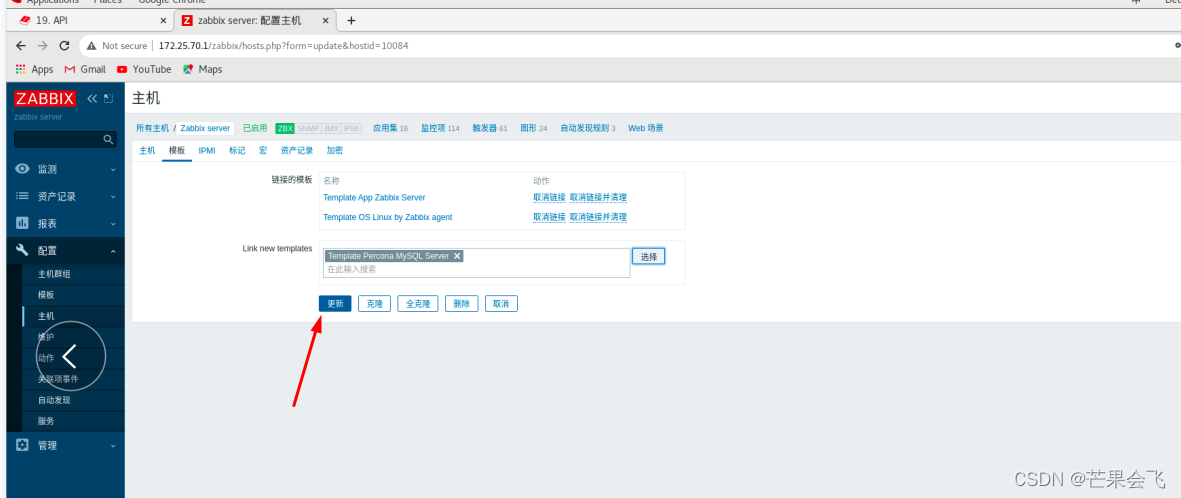This screenshot has height=498, width=1181.
Task: Click the 更新 update button
Action: point(334,304)
